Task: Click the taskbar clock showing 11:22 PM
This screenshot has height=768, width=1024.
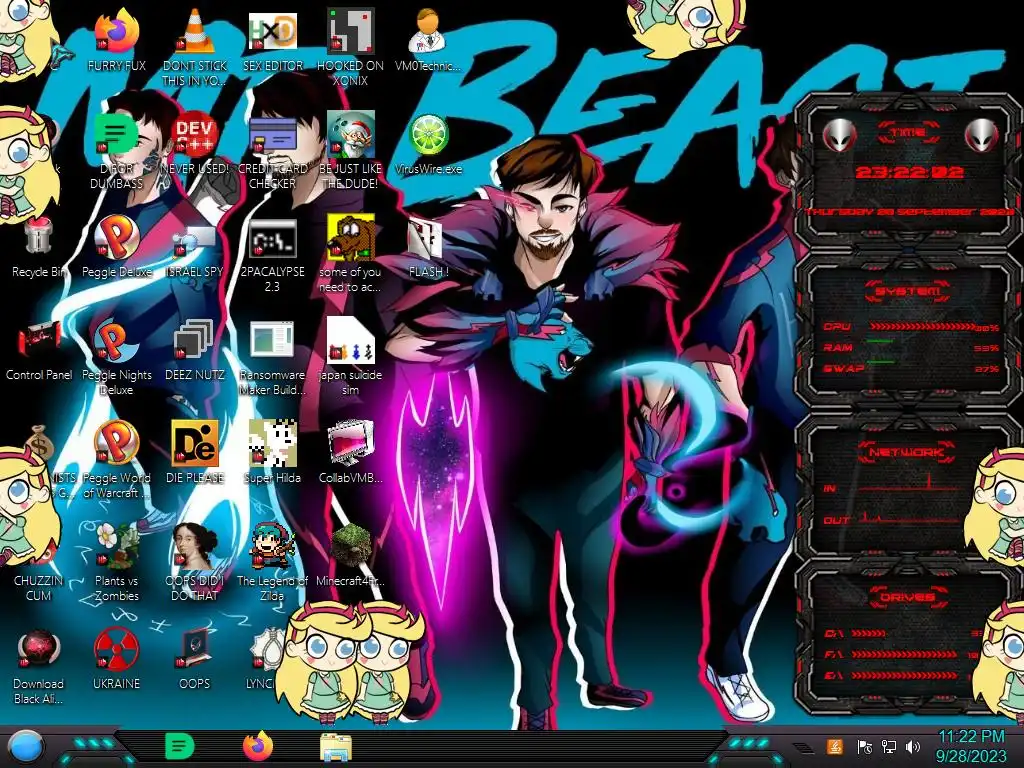Action: click(x=971, y=746)
